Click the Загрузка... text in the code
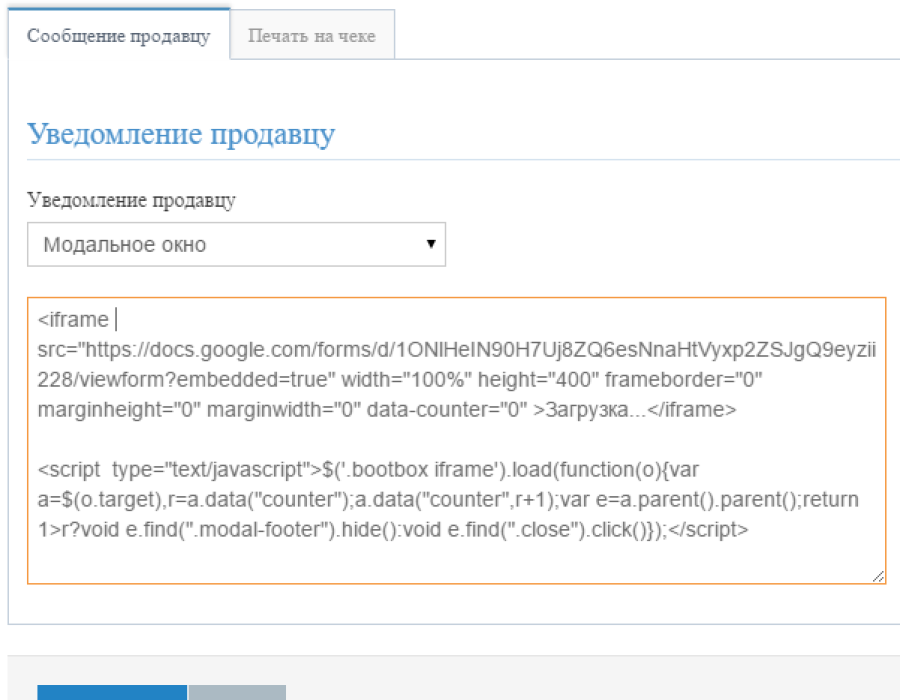The height and width of the screenshot is (700, 900). [x=596, y=410]
